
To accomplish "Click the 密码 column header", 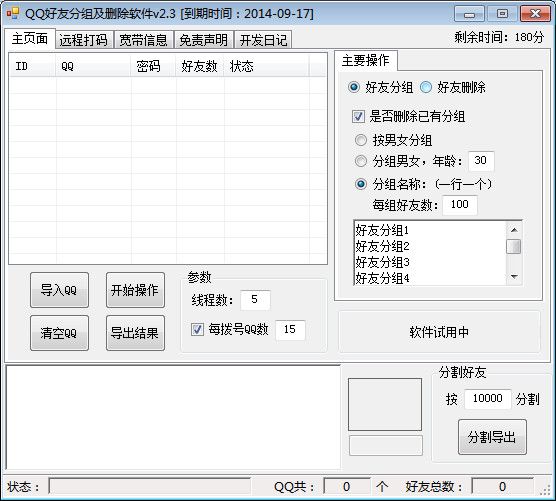I will (x=153, y=66).
